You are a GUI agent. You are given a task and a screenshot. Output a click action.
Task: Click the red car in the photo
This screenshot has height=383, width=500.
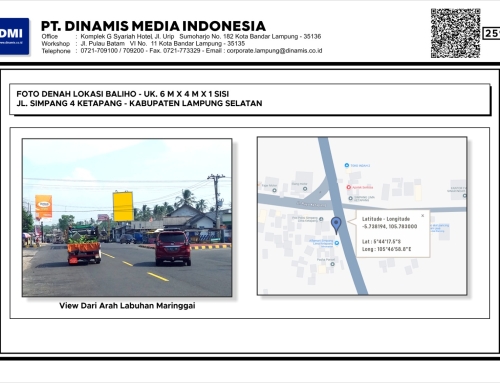click(173, 248)
